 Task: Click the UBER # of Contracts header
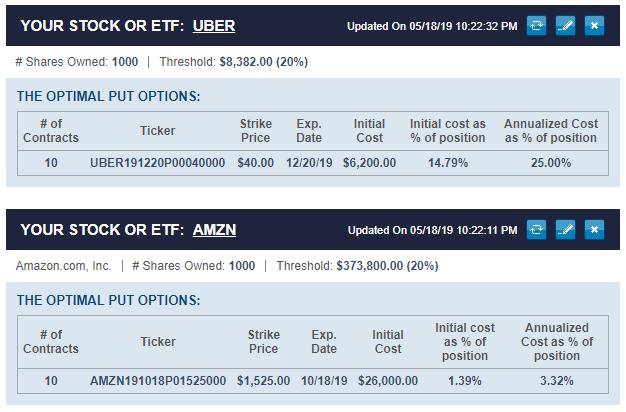51,131
